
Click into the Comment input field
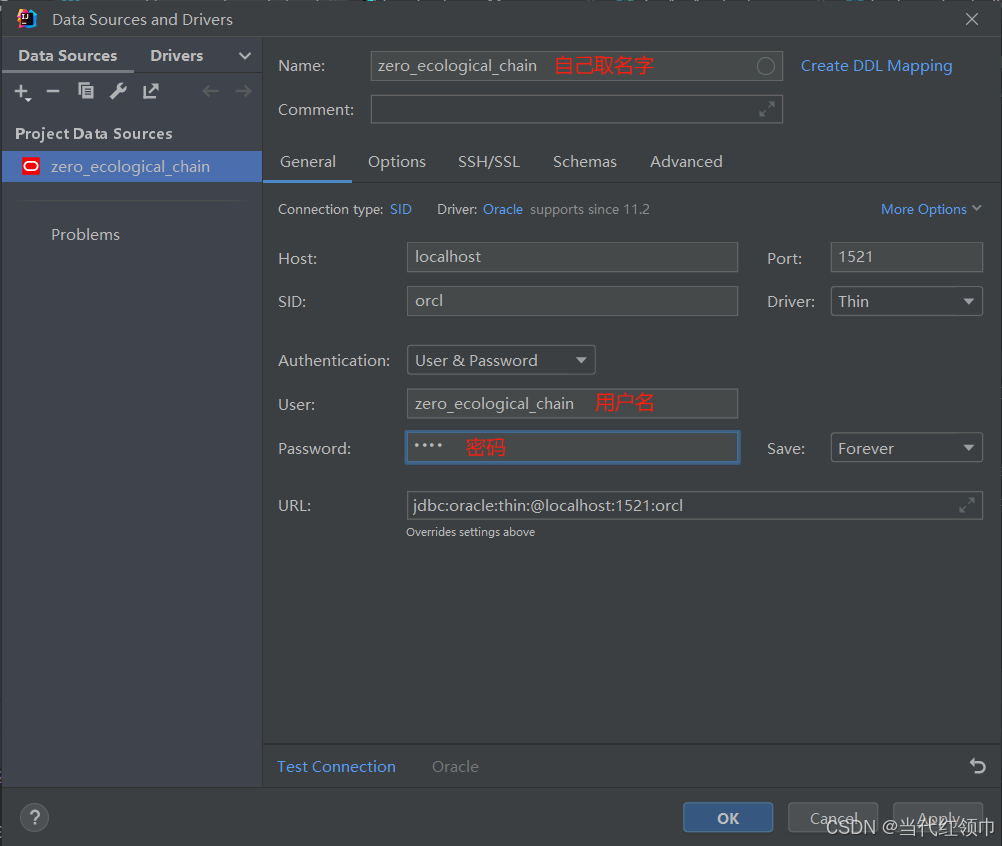pyautogui.click(x=576, y=109)
